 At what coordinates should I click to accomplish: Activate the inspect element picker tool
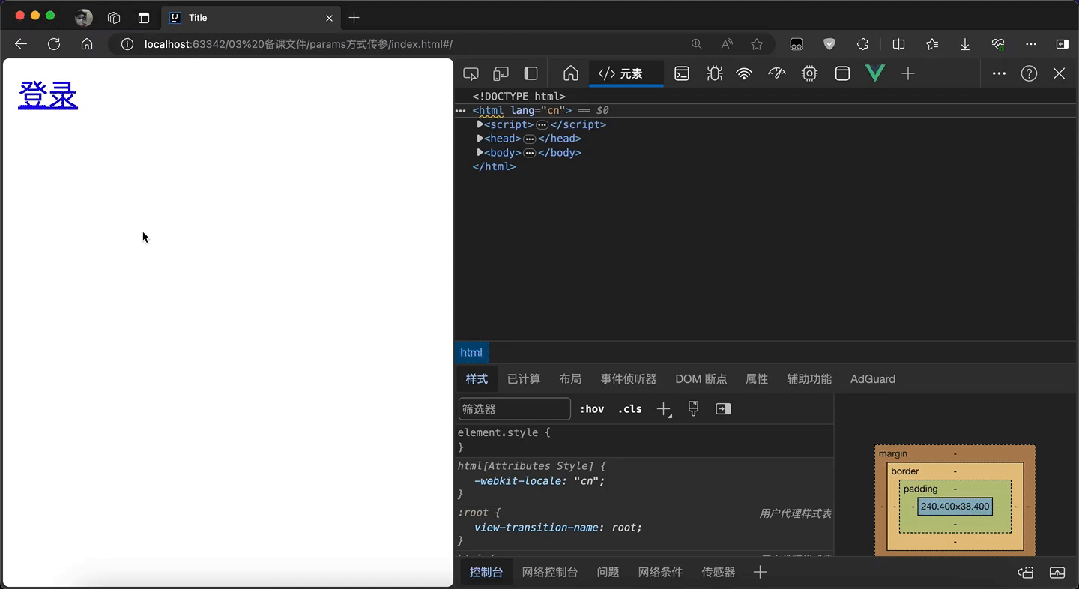tap(471, 74)
